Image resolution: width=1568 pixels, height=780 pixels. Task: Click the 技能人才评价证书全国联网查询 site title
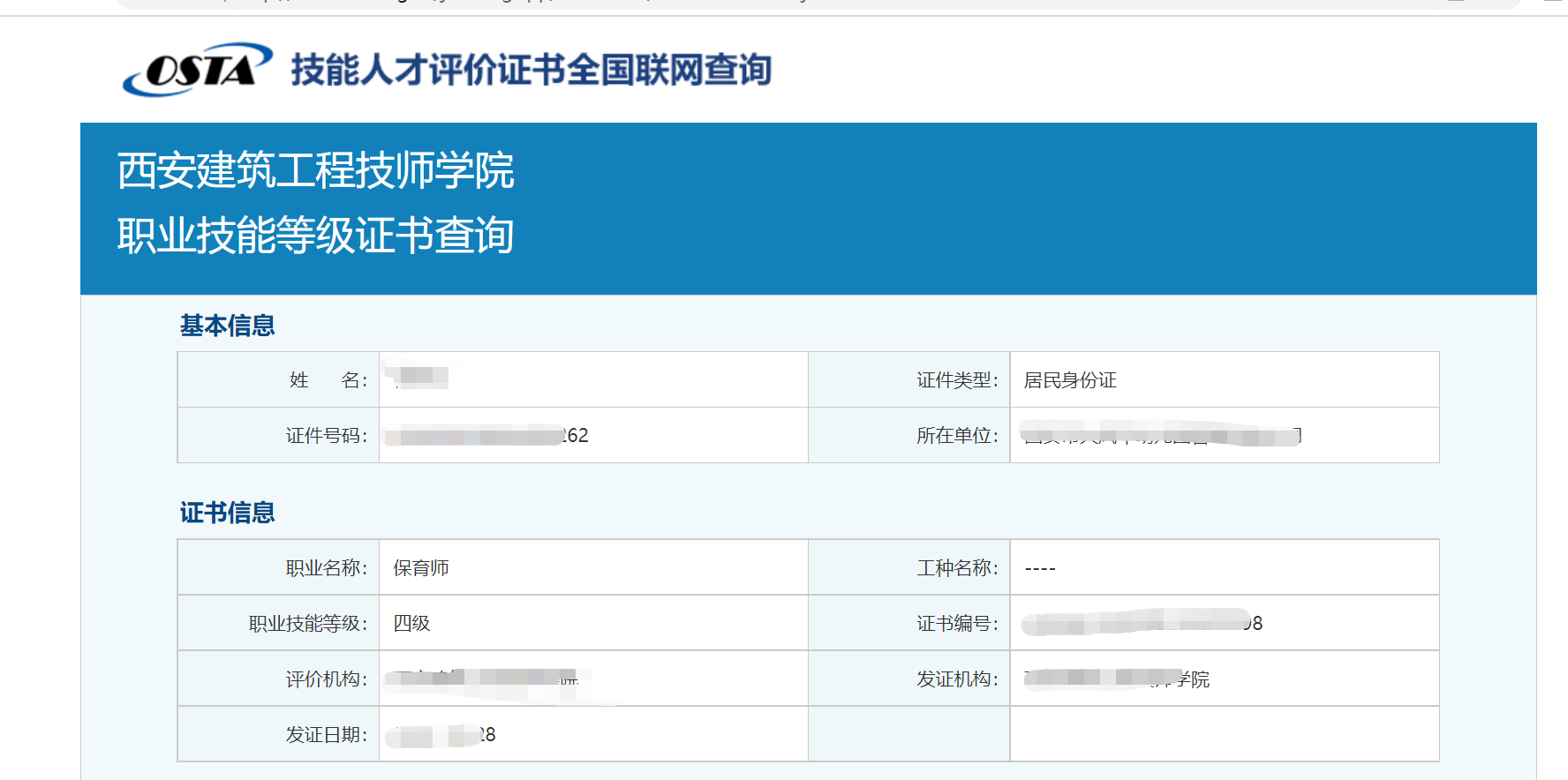pos(531,70)
